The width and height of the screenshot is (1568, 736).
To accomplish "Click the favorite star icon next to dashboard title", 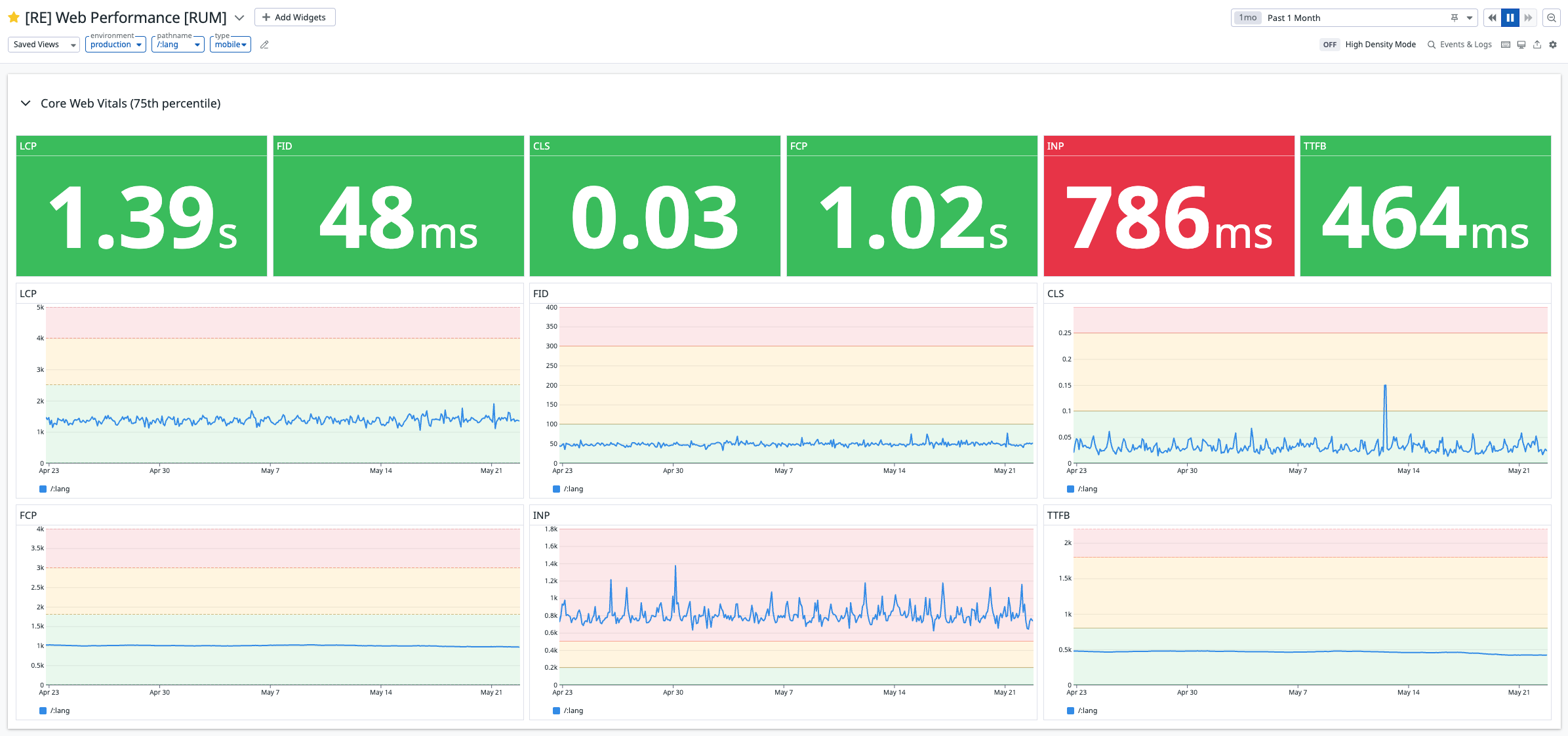I will point(13,18).
